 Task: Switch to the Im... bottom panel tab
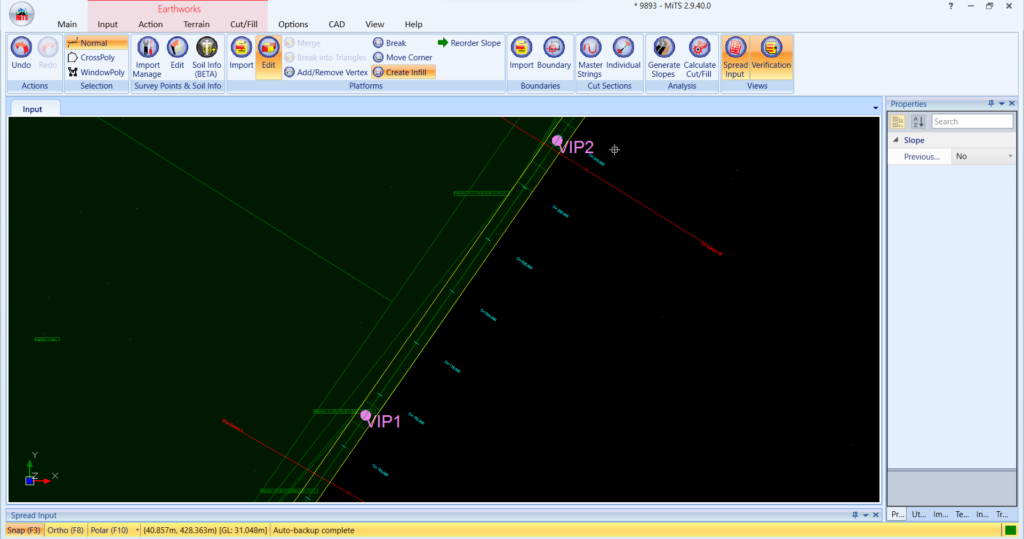click(x=940, y=515)
